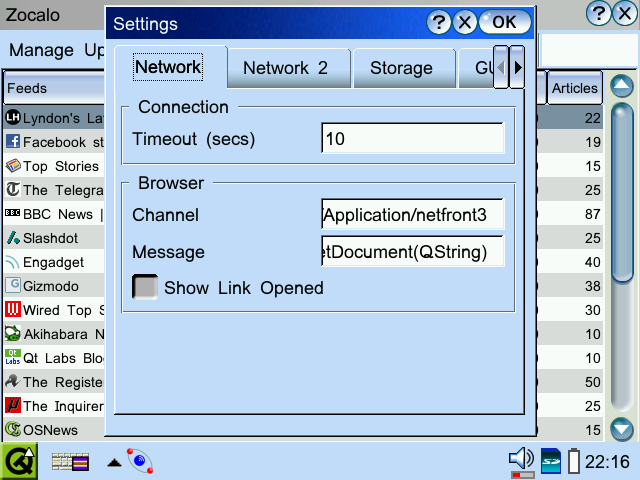The width and height of the screenshot is (640, 480).
Task: Open the keyboard input method icon
Action: pyautogui.click(x=70, y=462)
